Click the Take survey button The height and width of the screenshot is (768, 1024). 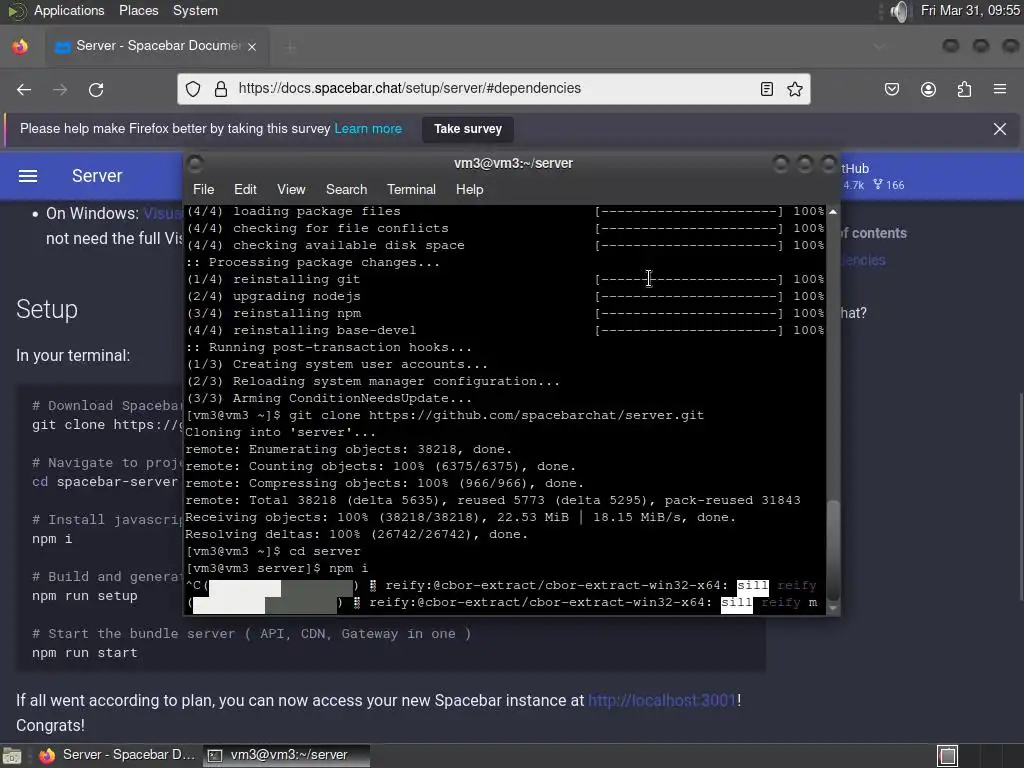point(468,129)
